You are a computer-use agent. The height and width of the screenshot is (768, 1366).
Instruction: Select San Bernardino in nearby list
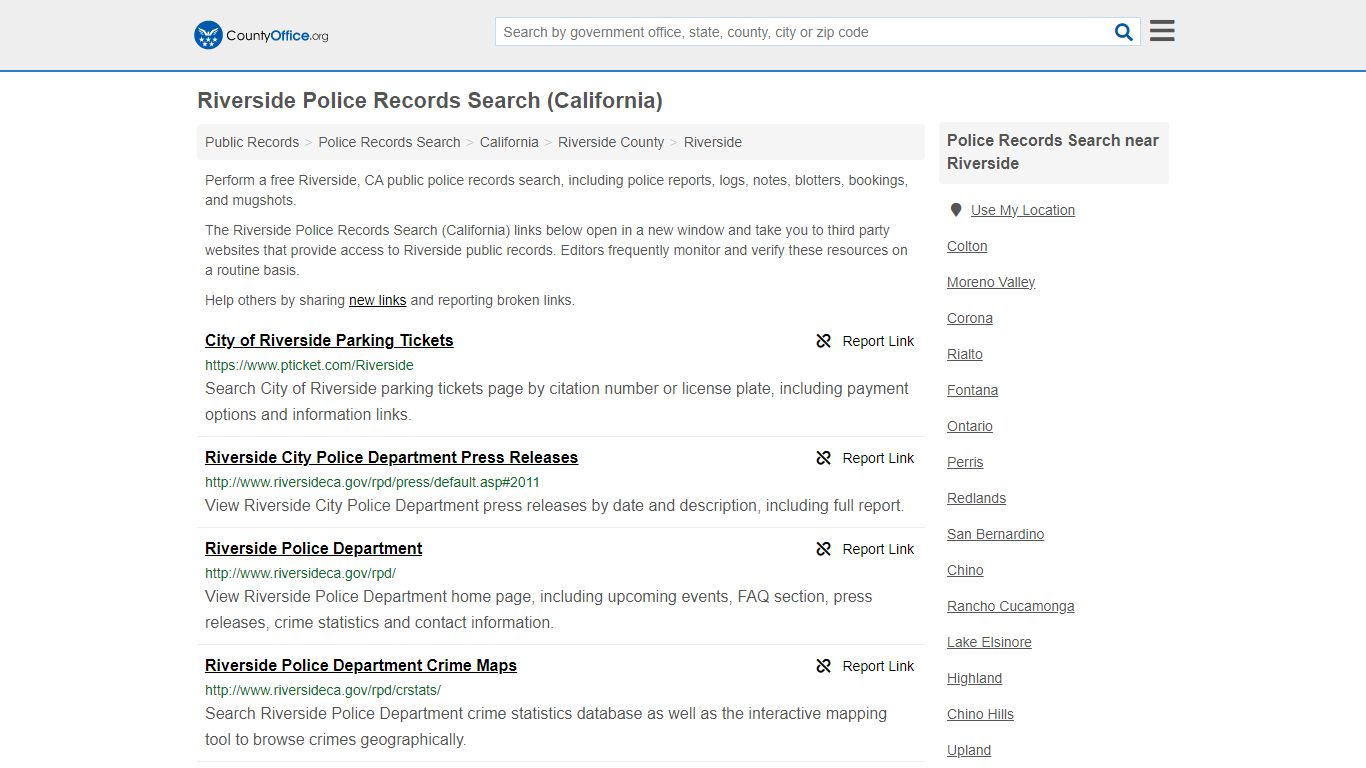coord(996,534)
